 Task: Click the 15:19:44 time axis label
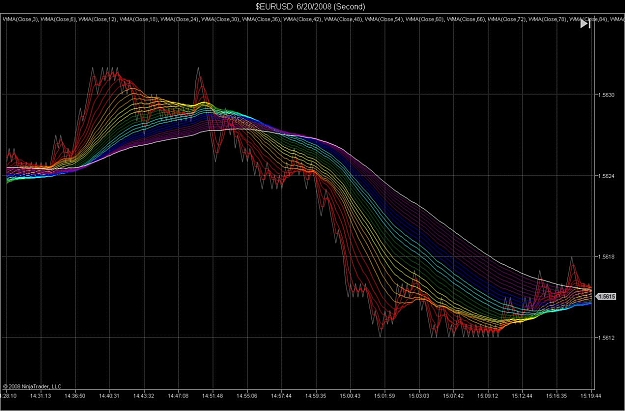tap(591, 396)
